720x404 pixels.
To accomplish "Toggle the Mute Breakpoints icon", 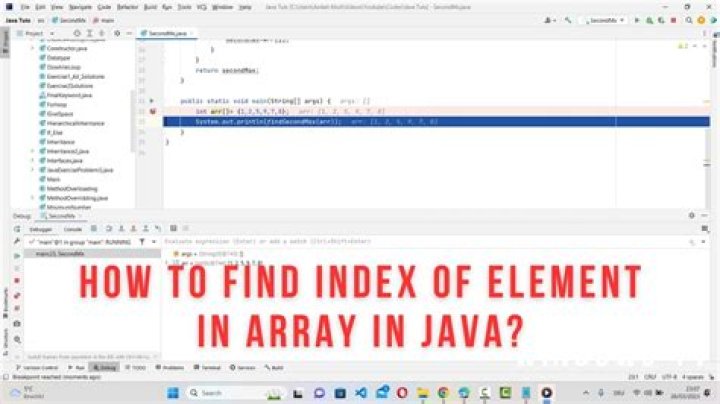I will (17, 309).
